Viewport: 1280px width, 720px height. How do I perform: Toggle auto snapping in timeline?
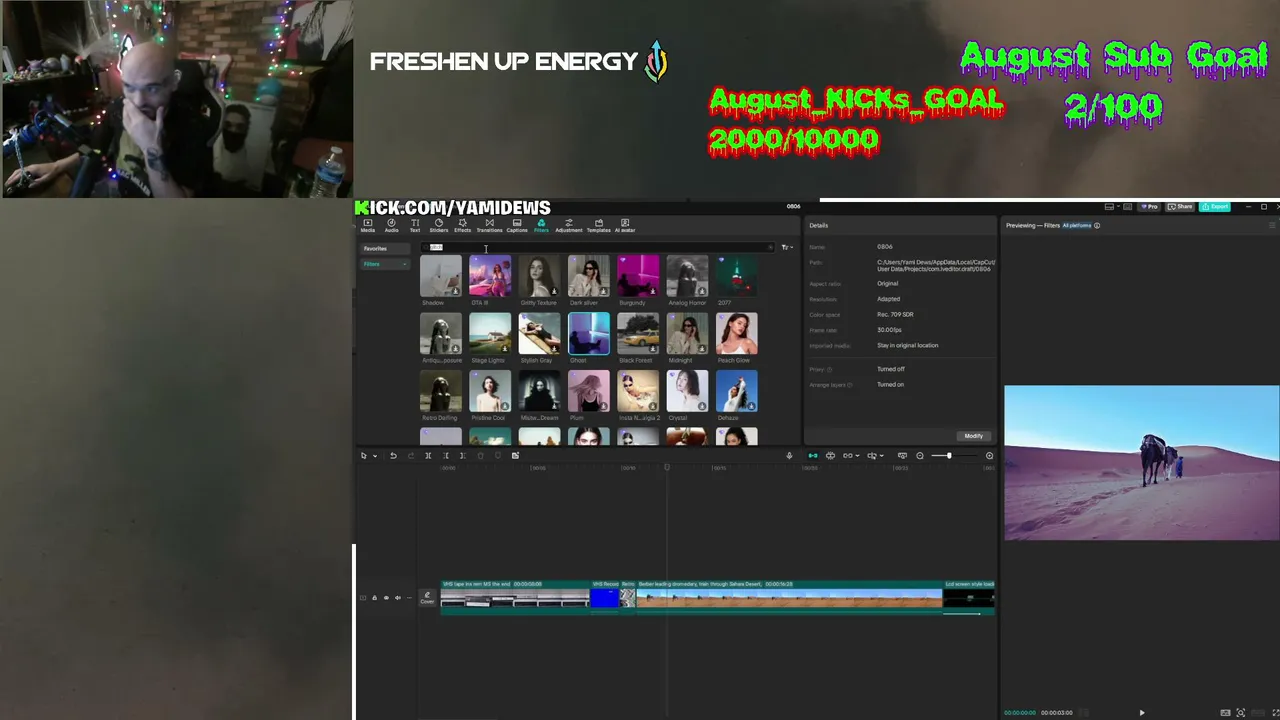(x=830, y=456)
